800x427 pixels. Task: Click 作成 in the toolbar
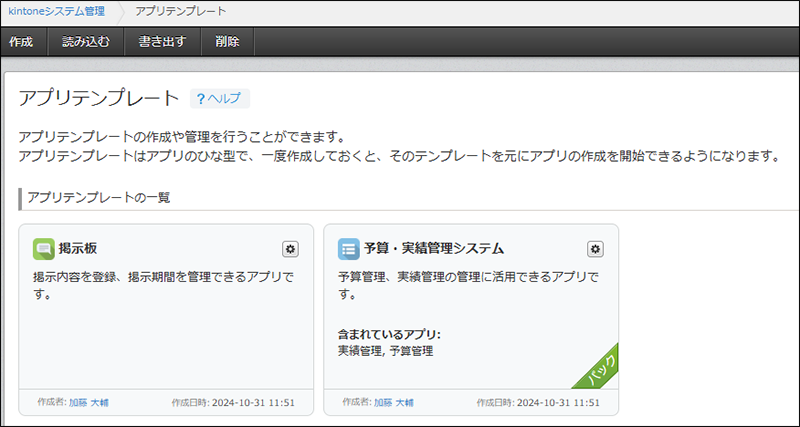21,42
